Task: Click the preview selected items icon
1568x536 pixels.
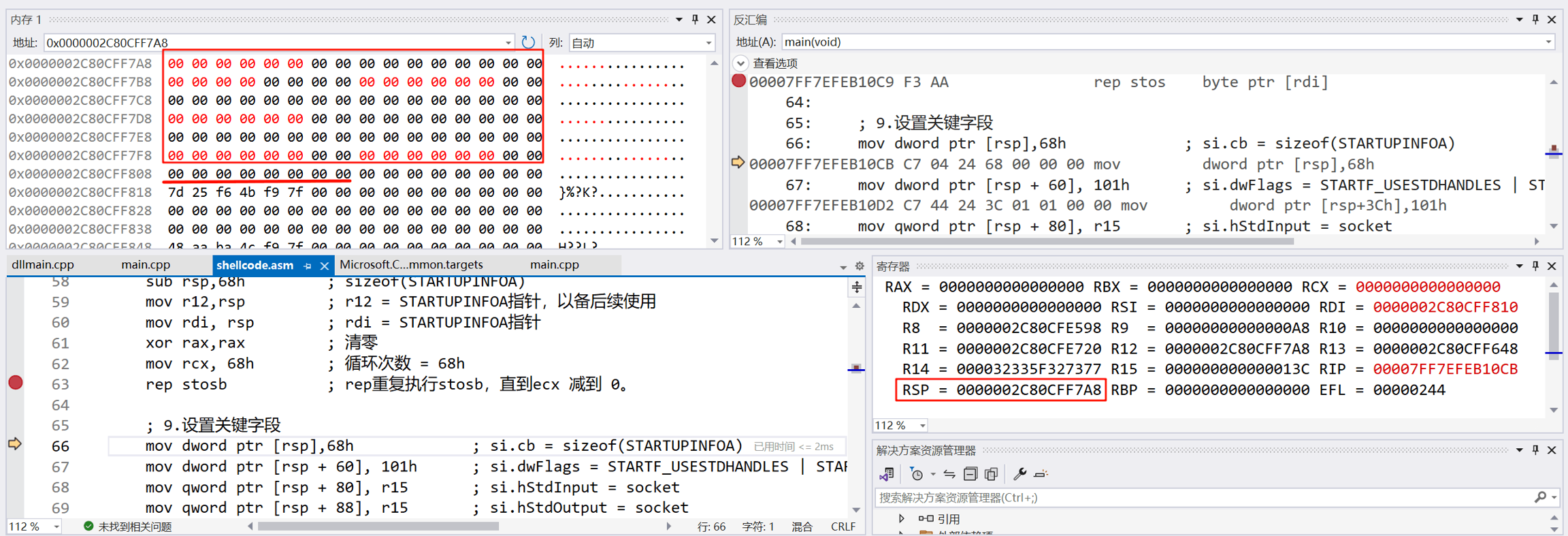Action: [x=1041, y=474]
